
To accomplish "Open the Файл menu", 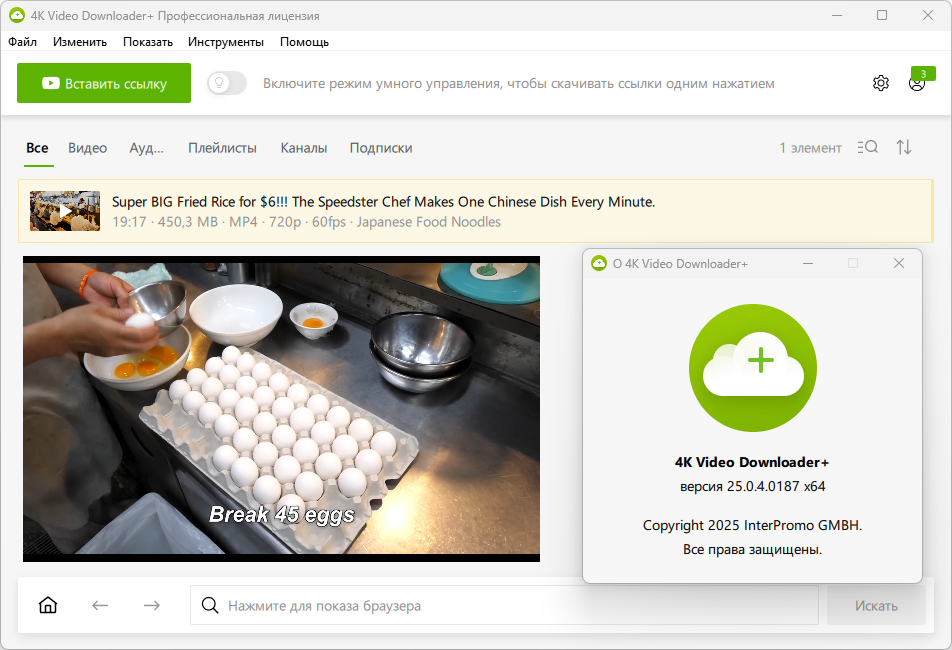I will pos(22,42).
